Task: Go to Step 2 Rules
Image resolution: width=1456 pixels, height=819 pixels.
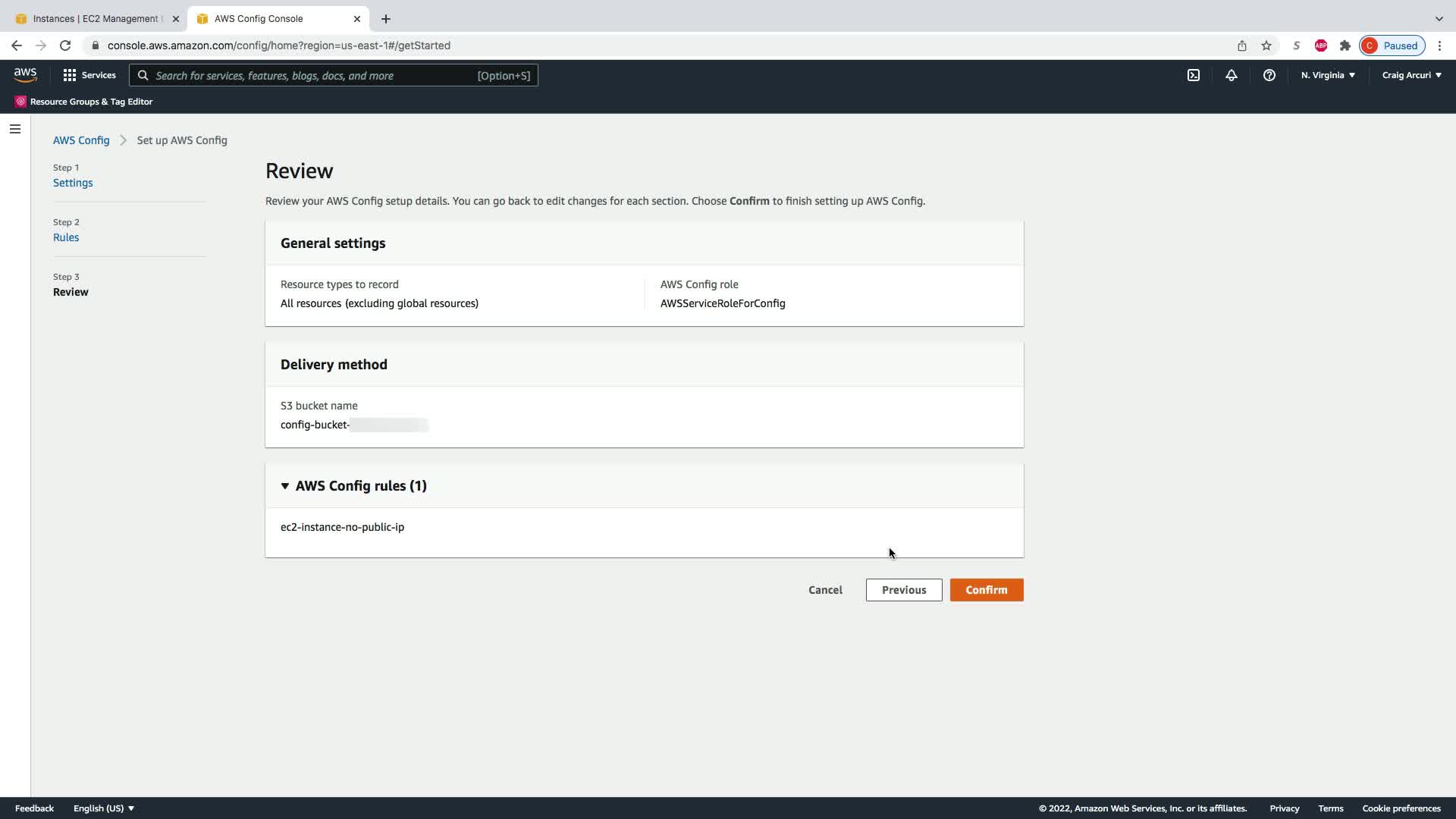Action: pos(66,237)
